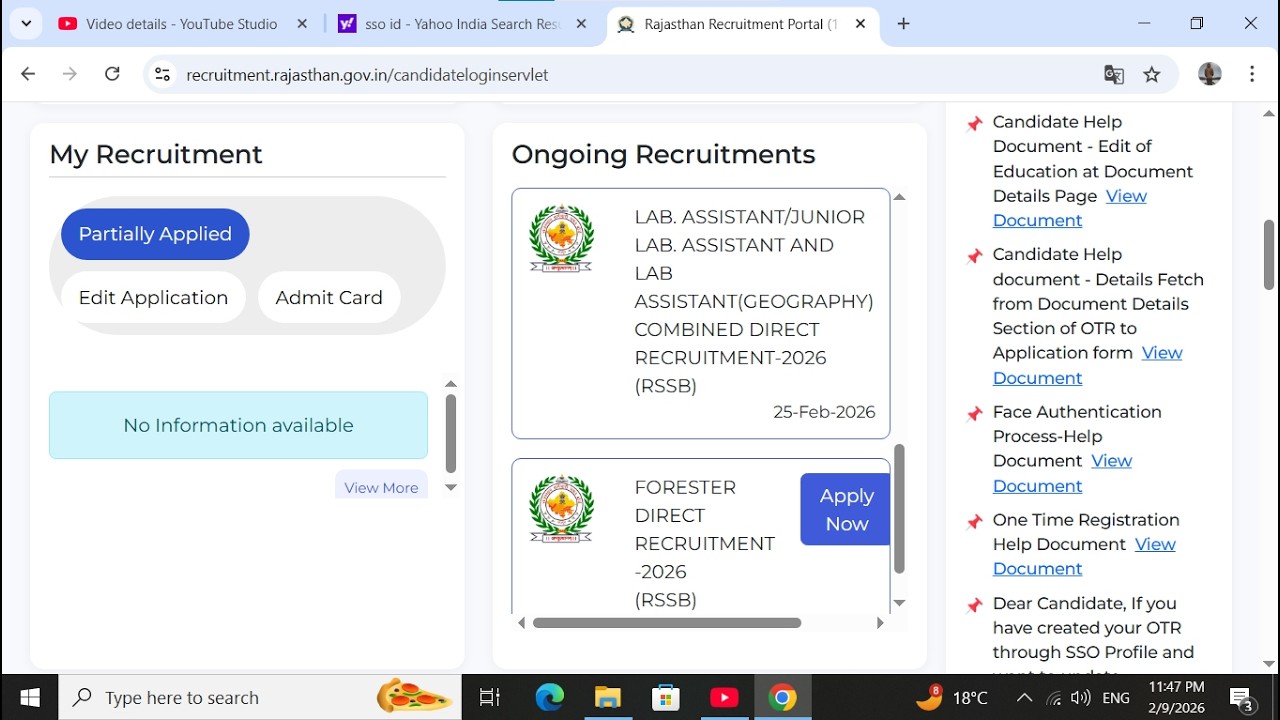
Task: Open the notification center icon
Action: pos(1242,698)
